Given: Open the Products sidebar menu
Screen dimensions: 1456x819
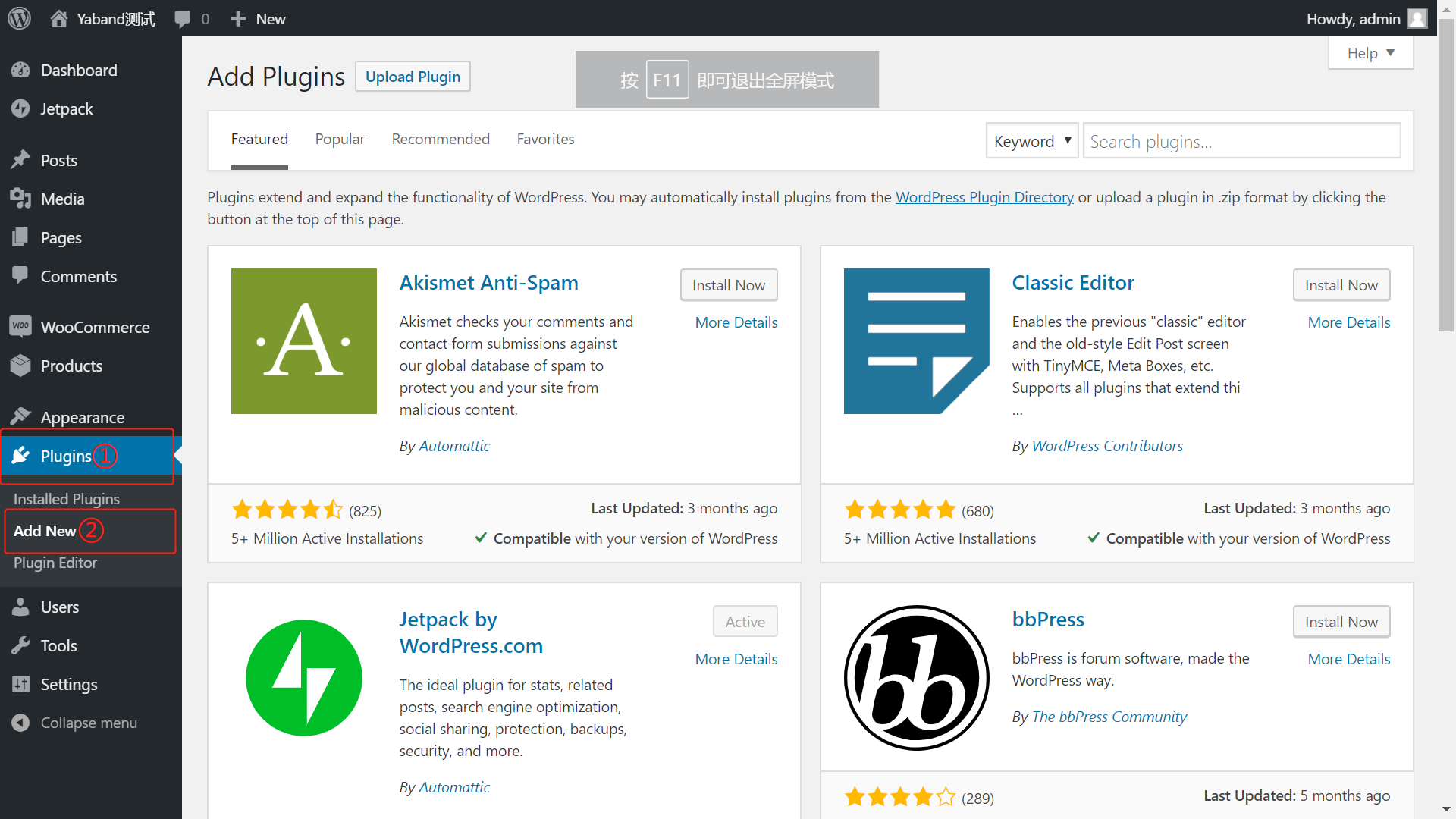Looking at the screenshot, I should [x=71, y=366].
